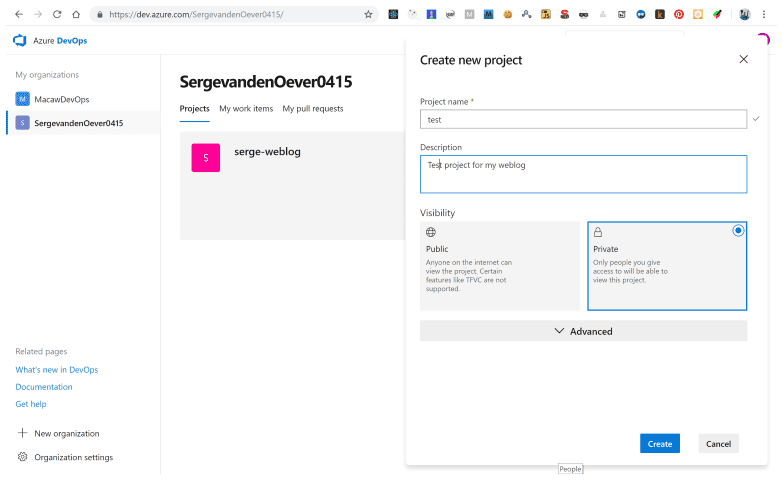Select the Public visibility option
Screen dimensions: 783x480
click(500, 265)
